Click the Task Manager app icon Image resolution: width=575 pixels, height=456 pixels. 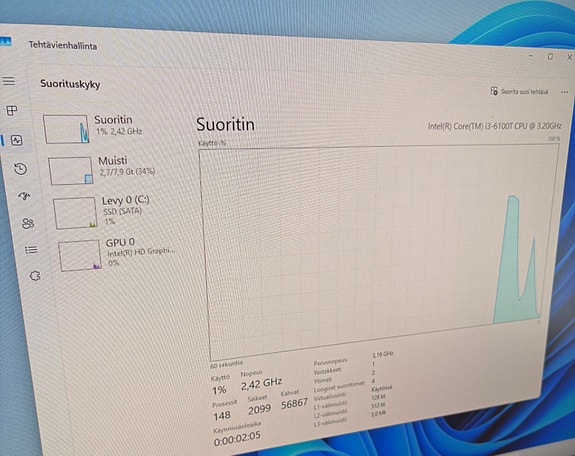pos(6,41)
